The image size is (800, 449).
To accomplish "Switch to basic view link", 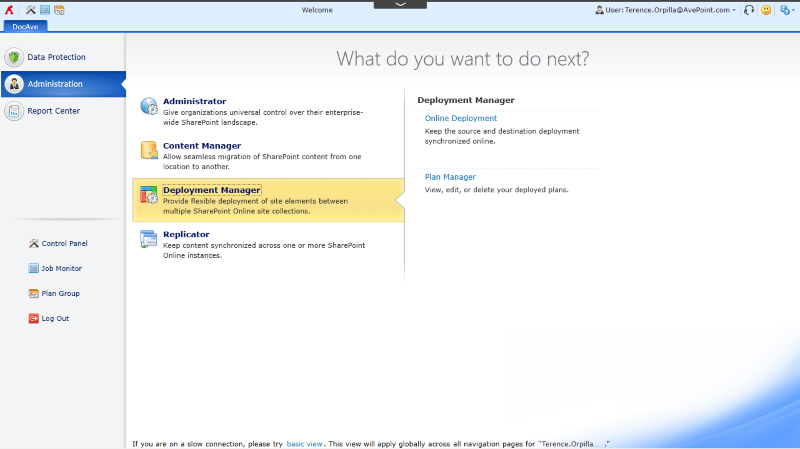I will click(x=305, y=444).
